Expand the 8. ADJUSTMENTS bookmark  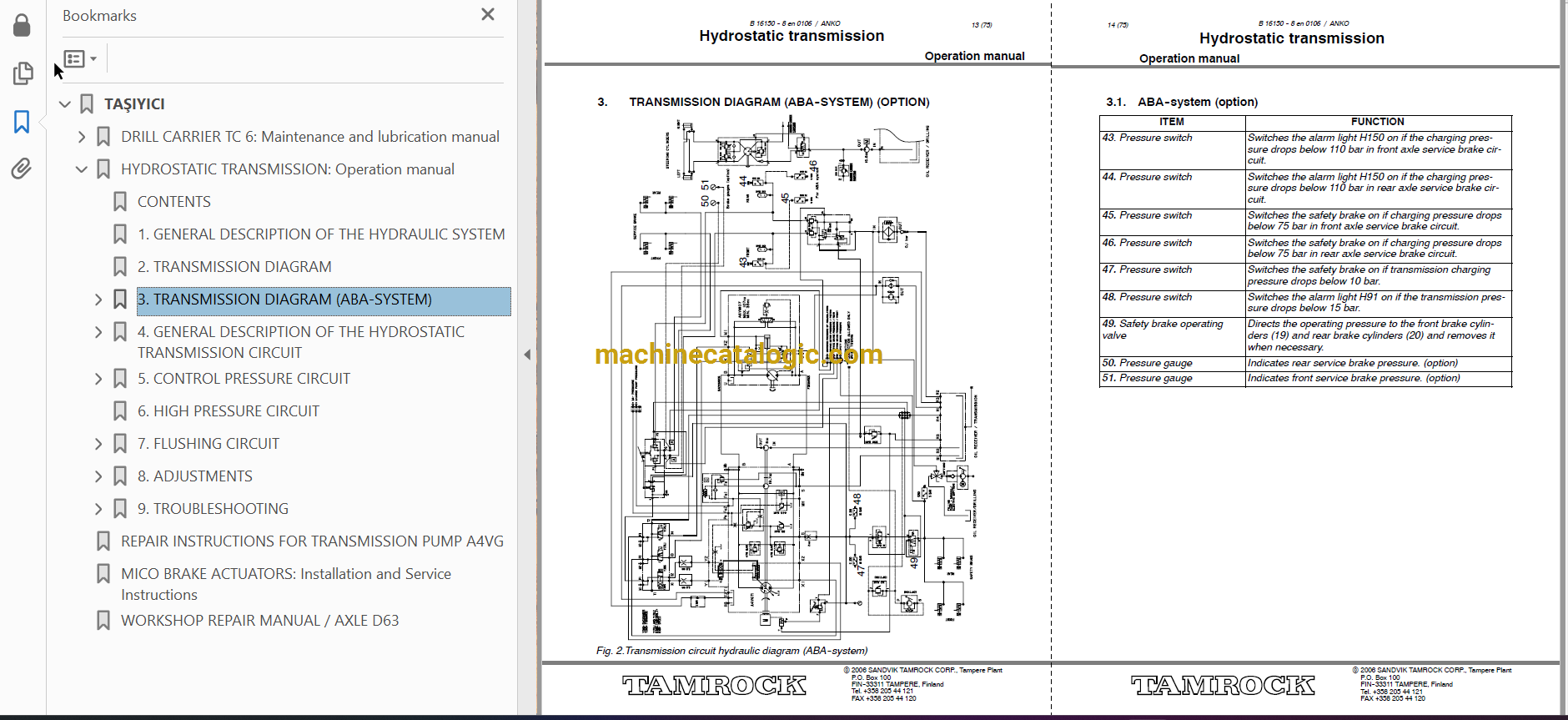point(98,476)
